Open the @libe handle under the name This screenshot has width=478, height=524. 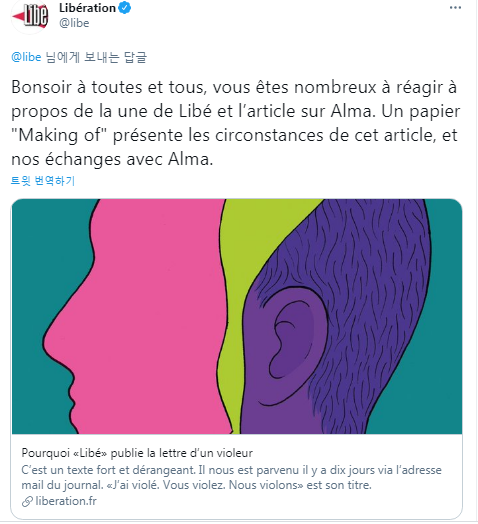74,23
